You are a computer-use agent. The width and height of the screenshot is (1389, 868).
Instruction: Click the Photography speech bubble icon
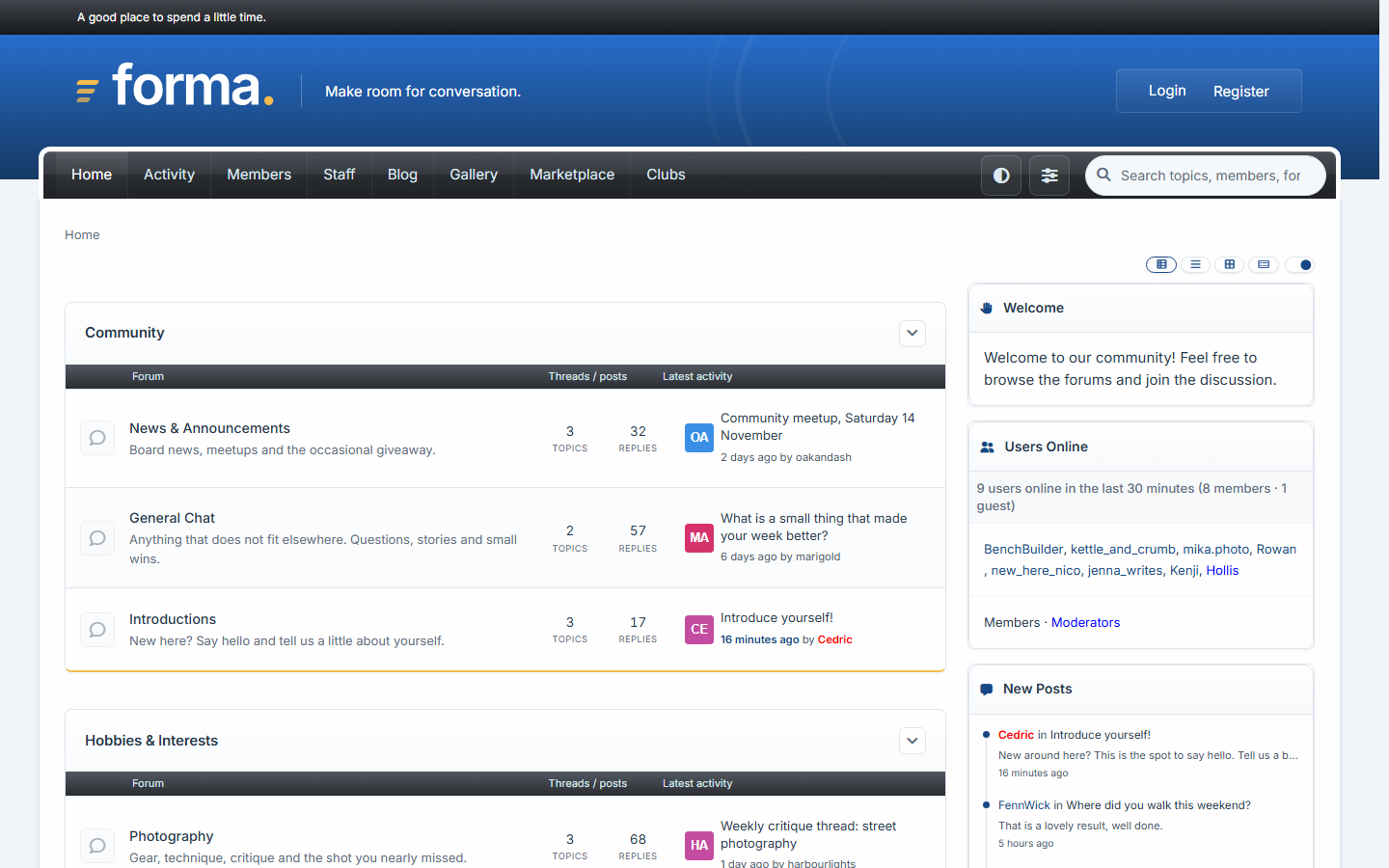(x=97, y=846)
